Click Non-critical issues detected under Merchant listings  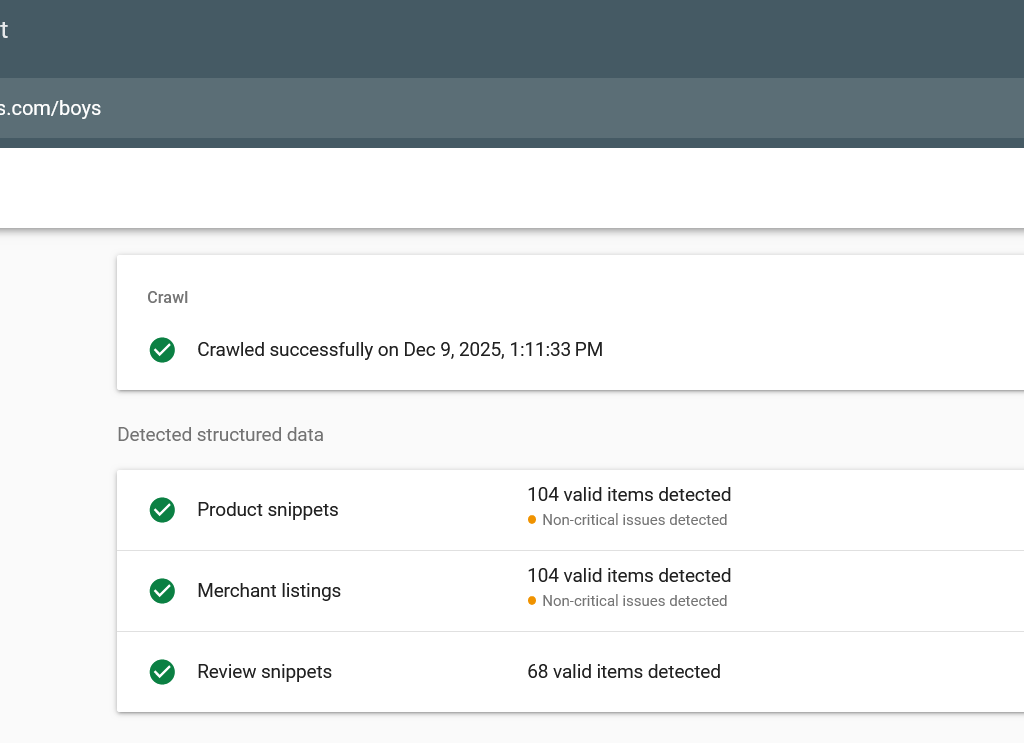tap(634, 601)
